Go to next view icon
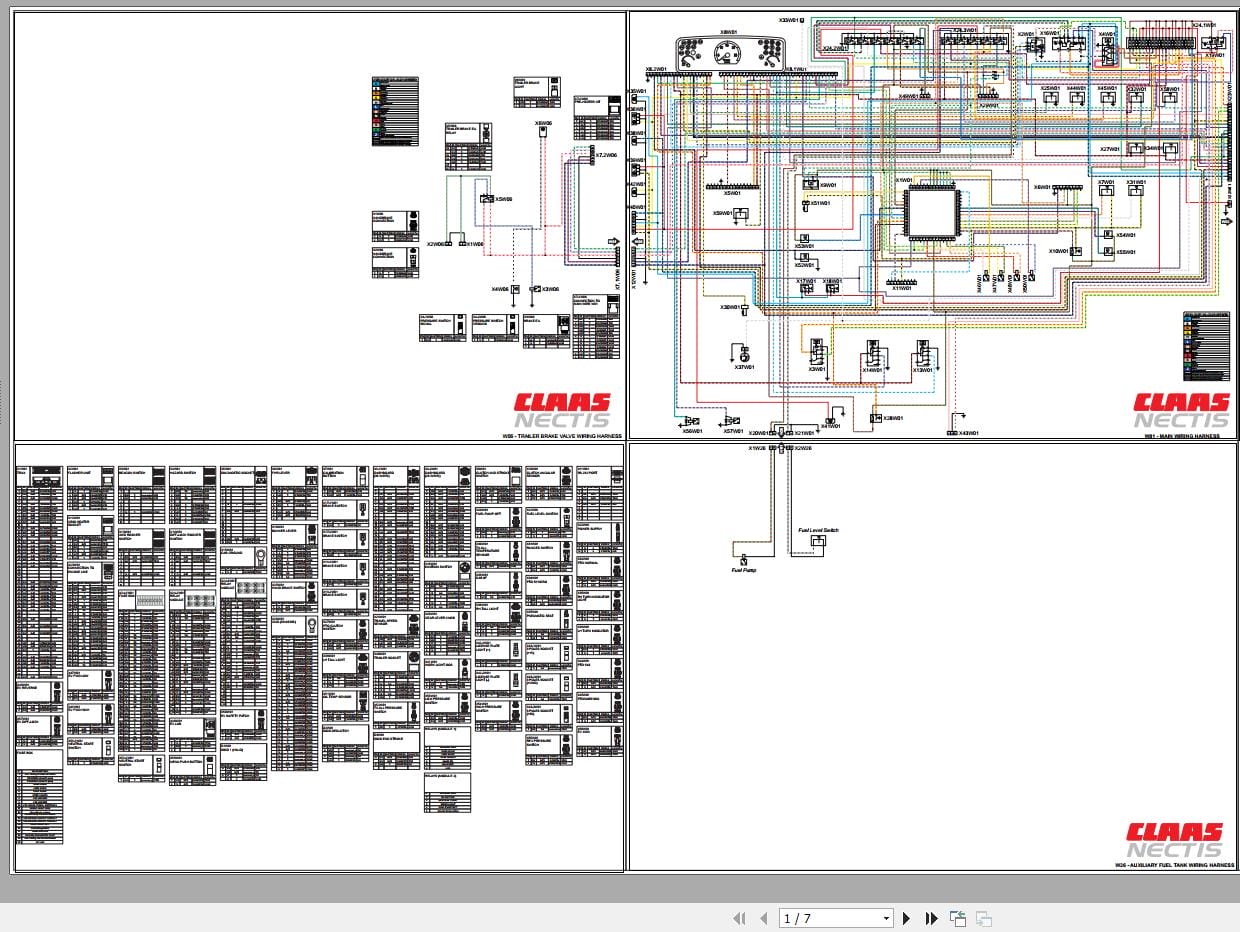1240x932 pixels. (x=983, y=918)
